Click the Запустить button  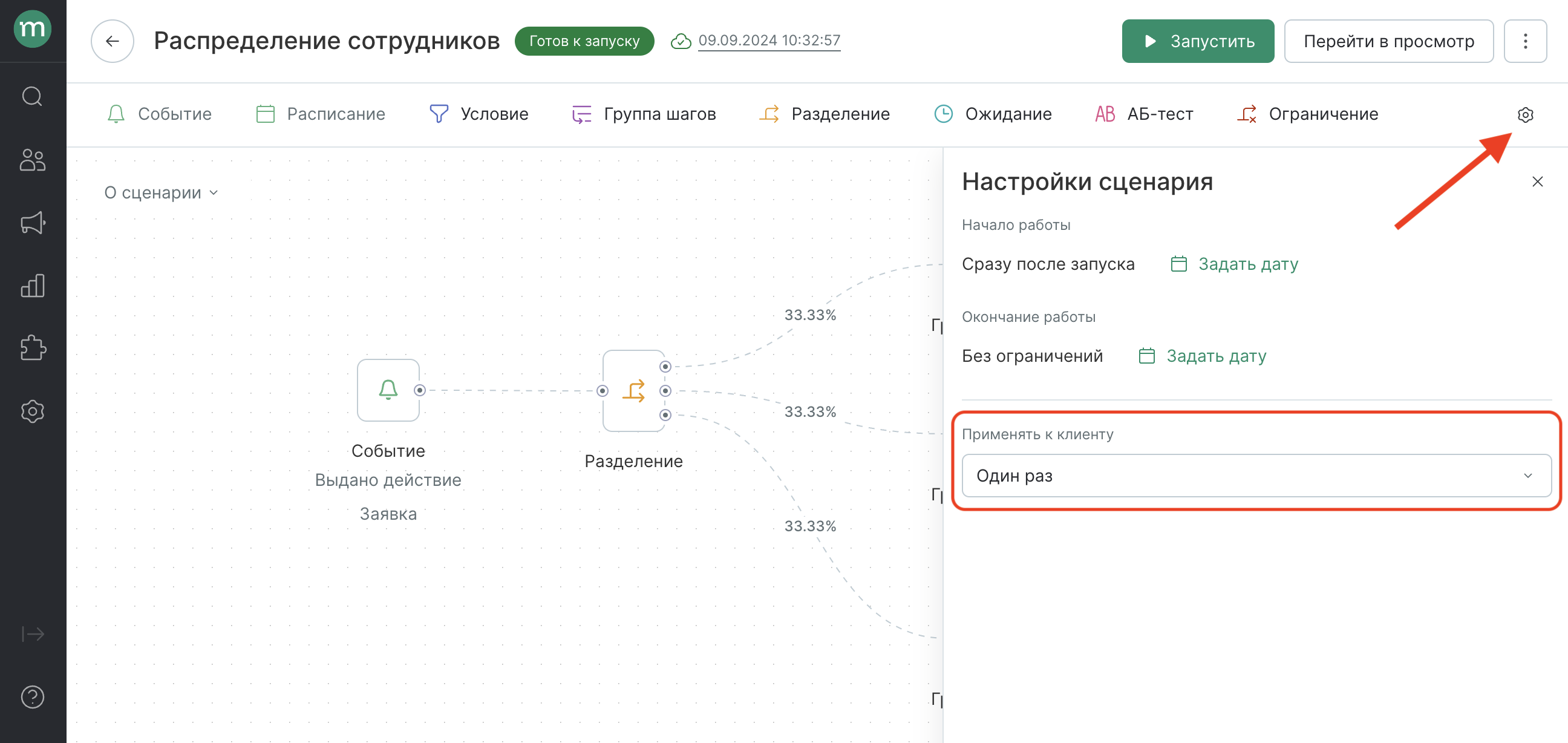(1197, 41)
